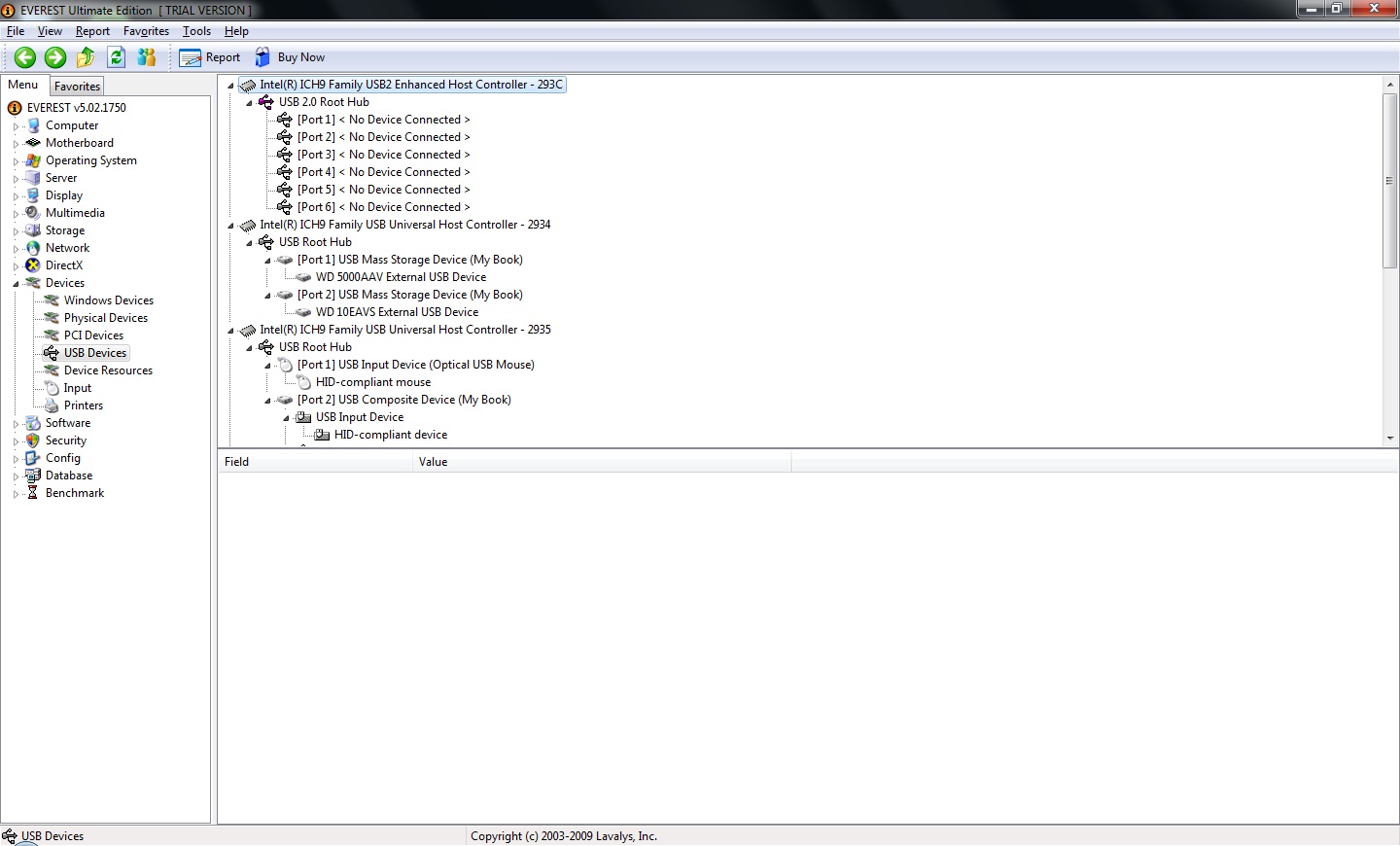Click the Value column header
Viewport: 1400px width, 846px height.
pos(602,462)
